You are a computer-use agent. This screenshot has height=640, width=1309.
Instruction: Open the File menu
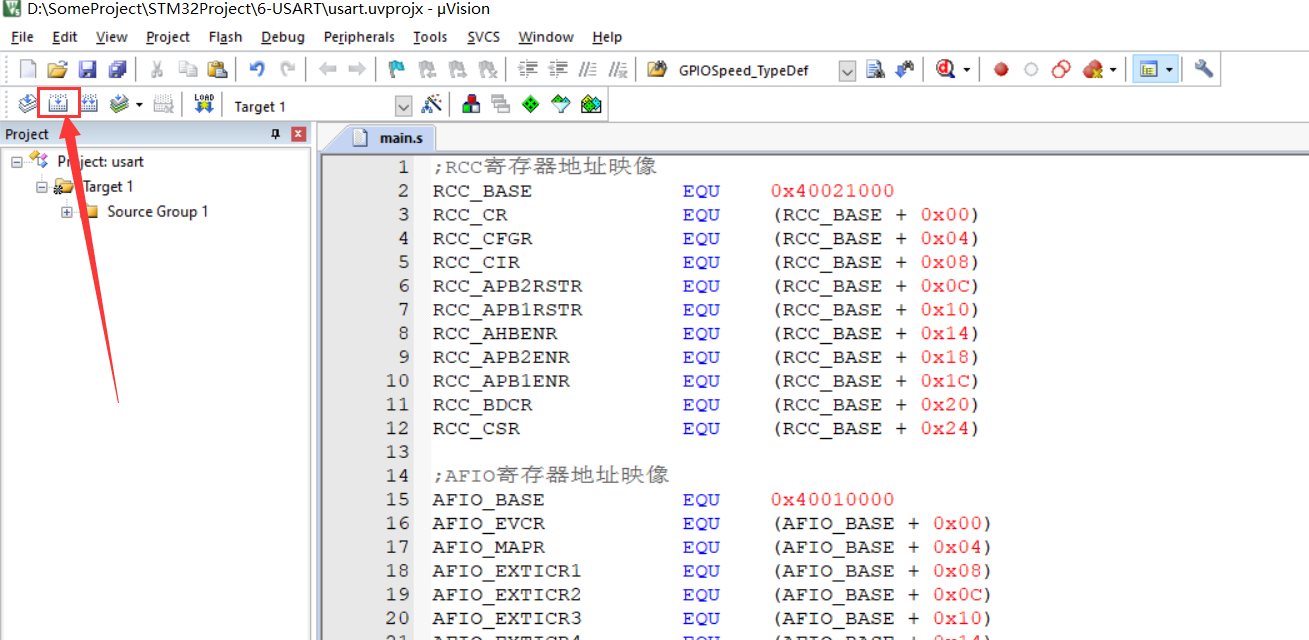22,37
